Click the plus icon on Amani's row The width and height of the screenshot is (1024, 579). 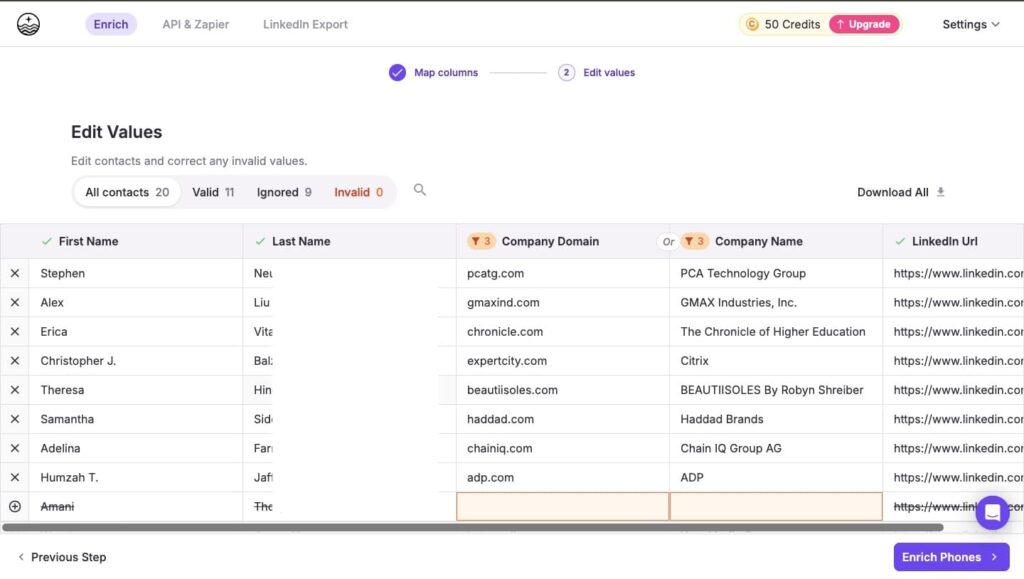[15, 506]
